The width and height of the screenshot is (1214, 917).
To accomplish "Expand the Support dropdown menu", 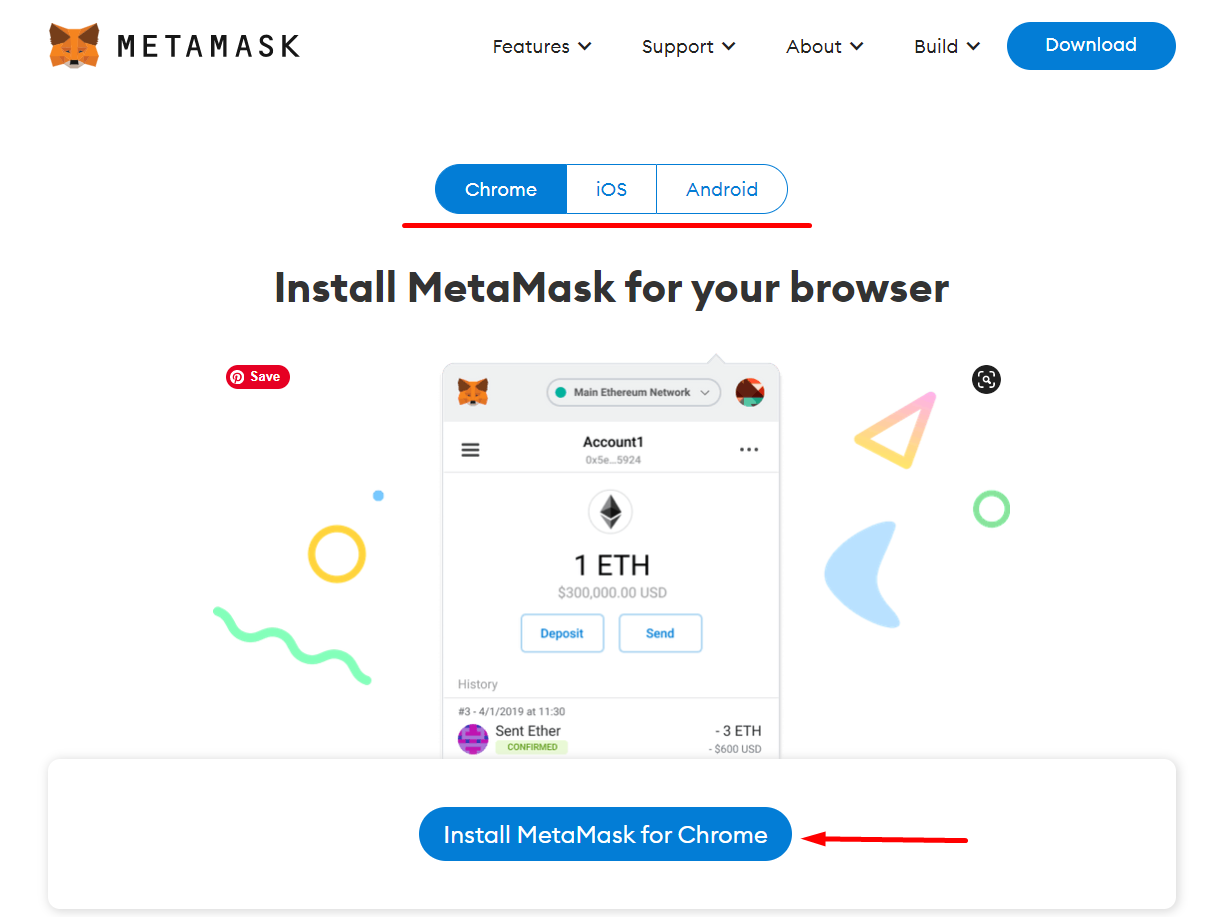I will (688, 47).
